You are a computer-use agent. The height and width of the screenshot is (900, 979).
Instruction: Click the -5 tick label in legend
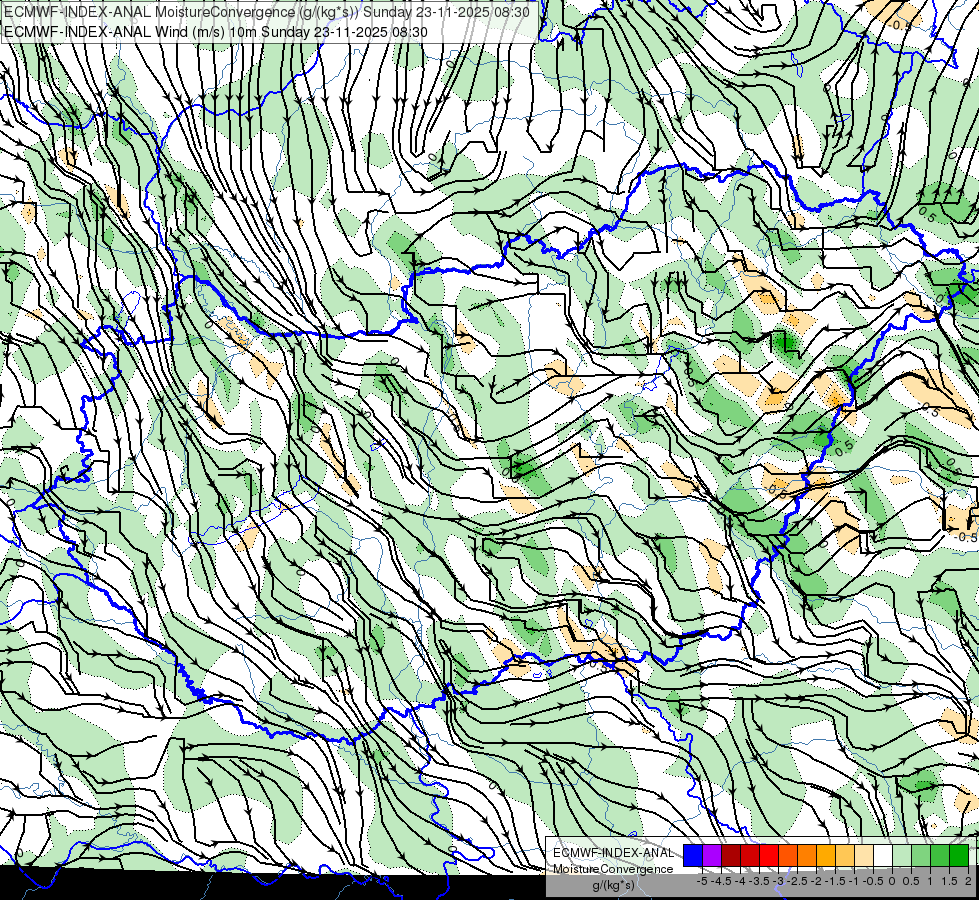pos(702,881)
